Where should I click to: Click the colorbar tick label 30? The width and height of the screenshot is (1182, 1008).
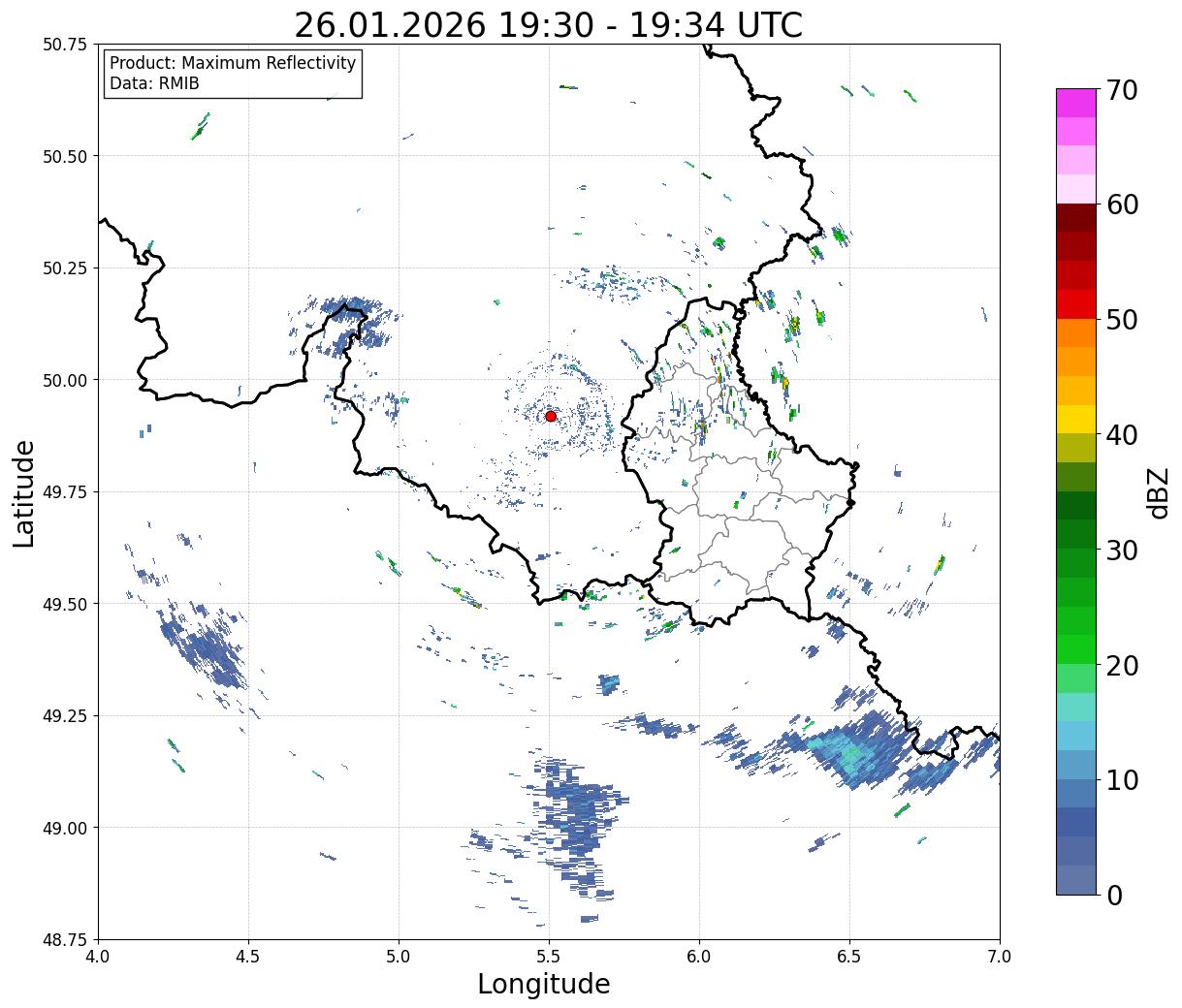click(1122, 550)
